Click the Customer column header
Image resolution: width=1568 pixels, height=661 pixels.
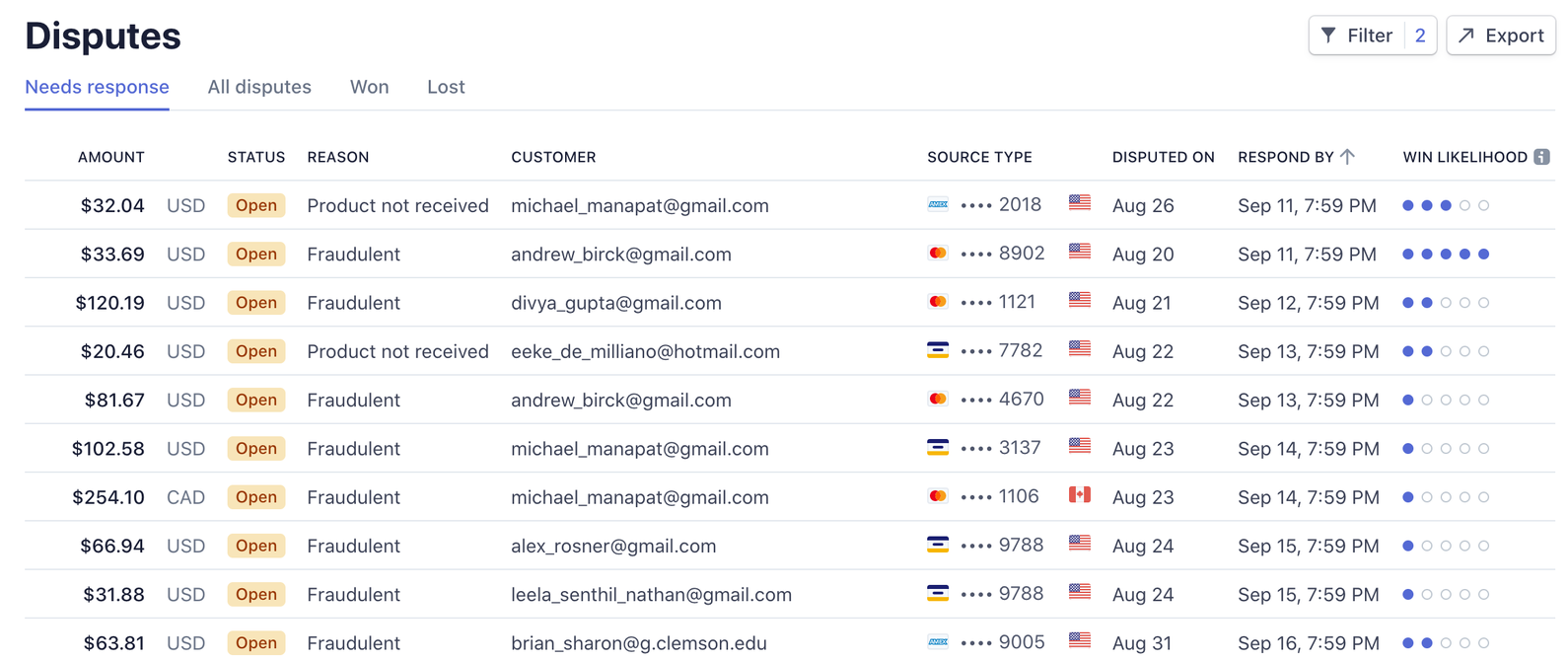click(553, 157)
